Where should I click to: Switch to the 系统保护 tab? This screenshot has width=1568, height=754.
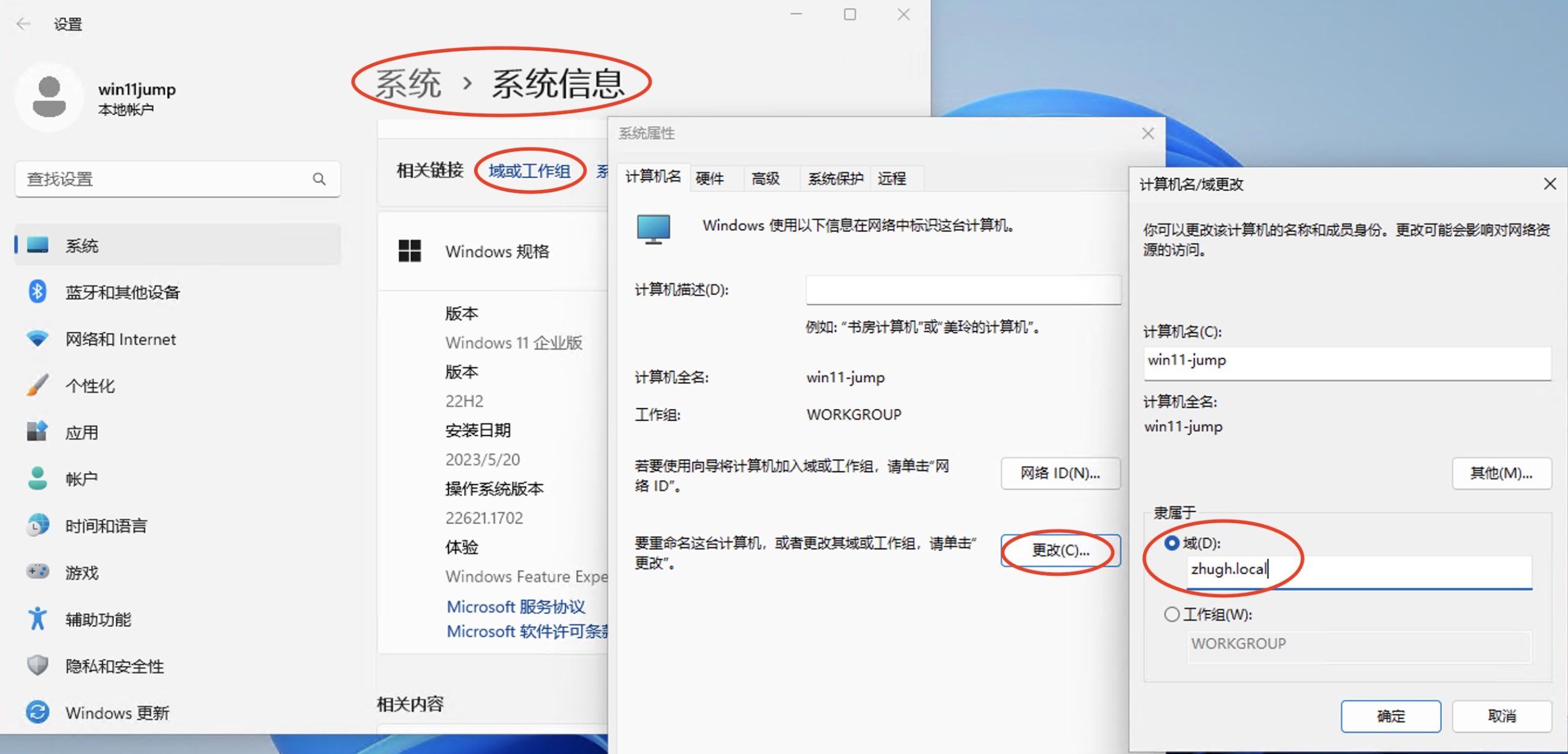[x=835, y=178]
